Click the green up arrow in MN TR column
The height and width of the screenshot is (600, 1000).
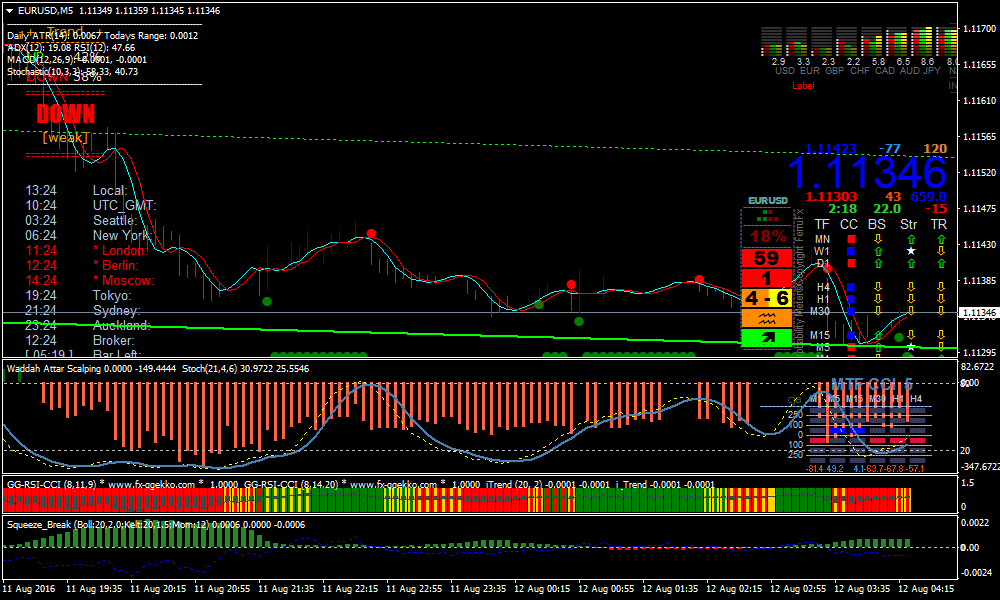coord(940,240)
